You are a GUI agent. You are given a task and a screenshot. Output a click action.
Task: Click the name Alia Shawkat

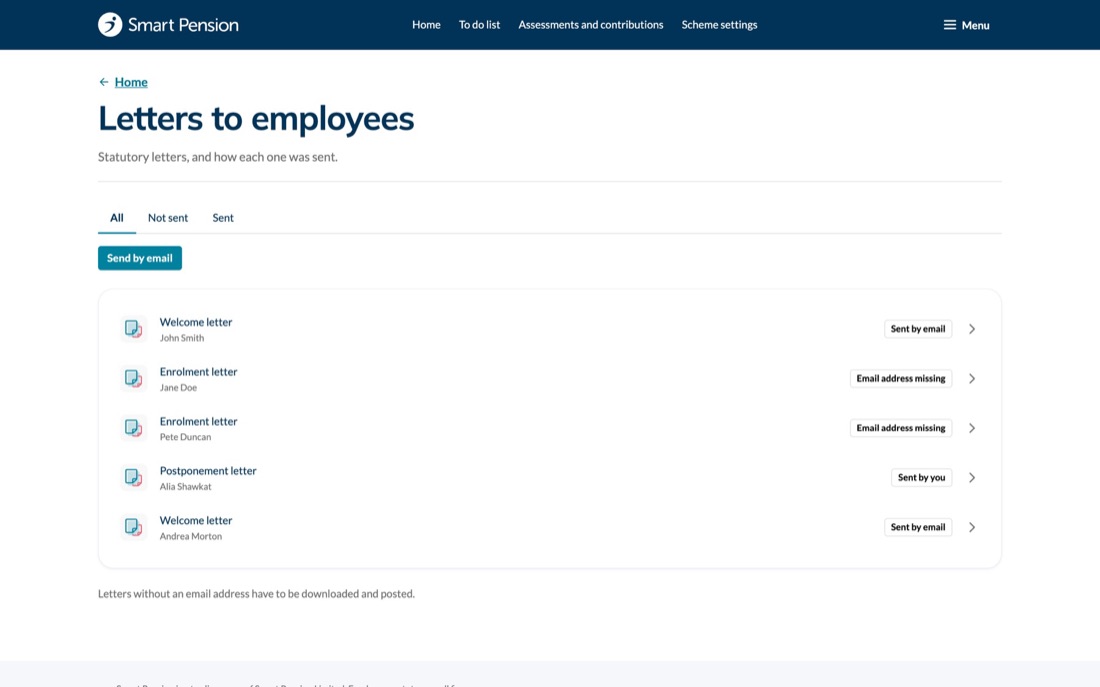185,487
